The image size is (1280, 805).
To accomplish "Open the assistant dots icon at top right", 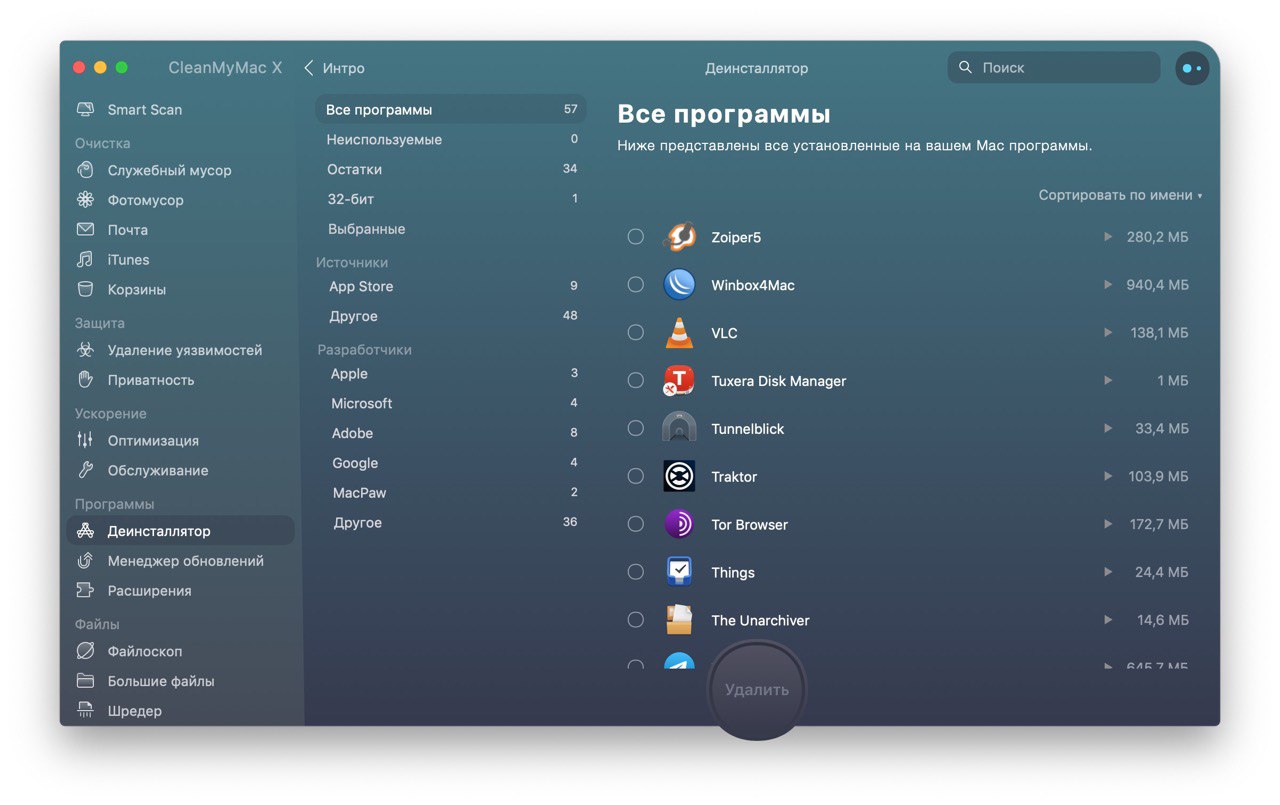I will click(x=1192, y=69).
